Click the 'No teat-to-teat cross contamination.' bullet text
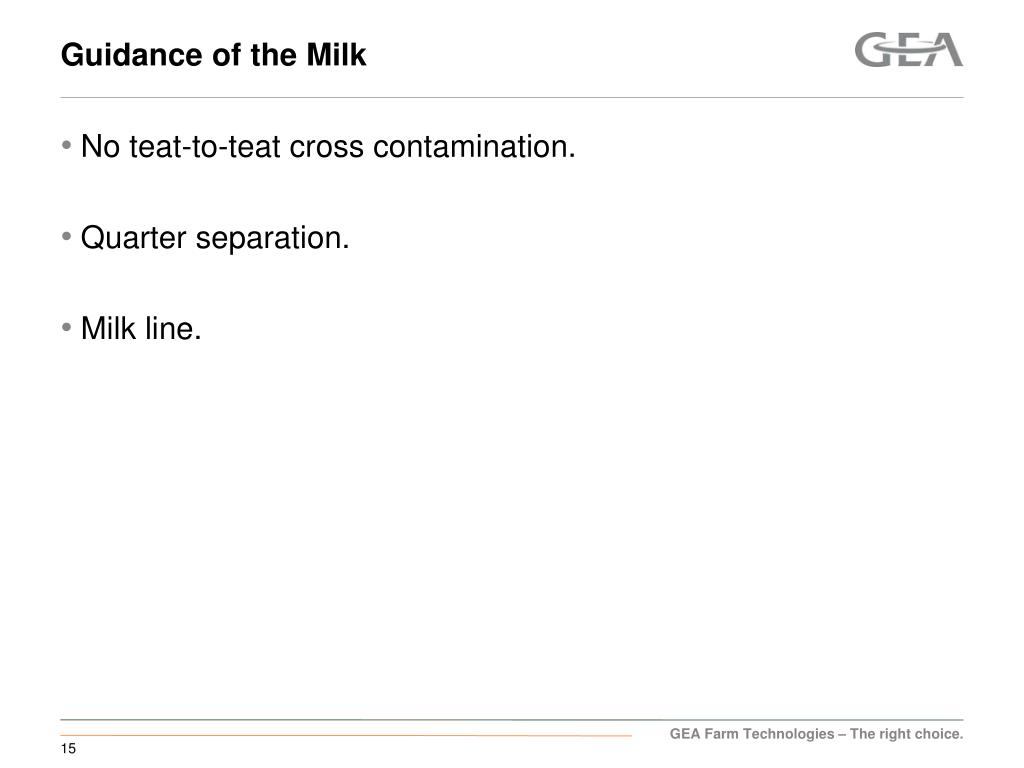The width and height of the screenshot is (1024, 768). (328, 146)
